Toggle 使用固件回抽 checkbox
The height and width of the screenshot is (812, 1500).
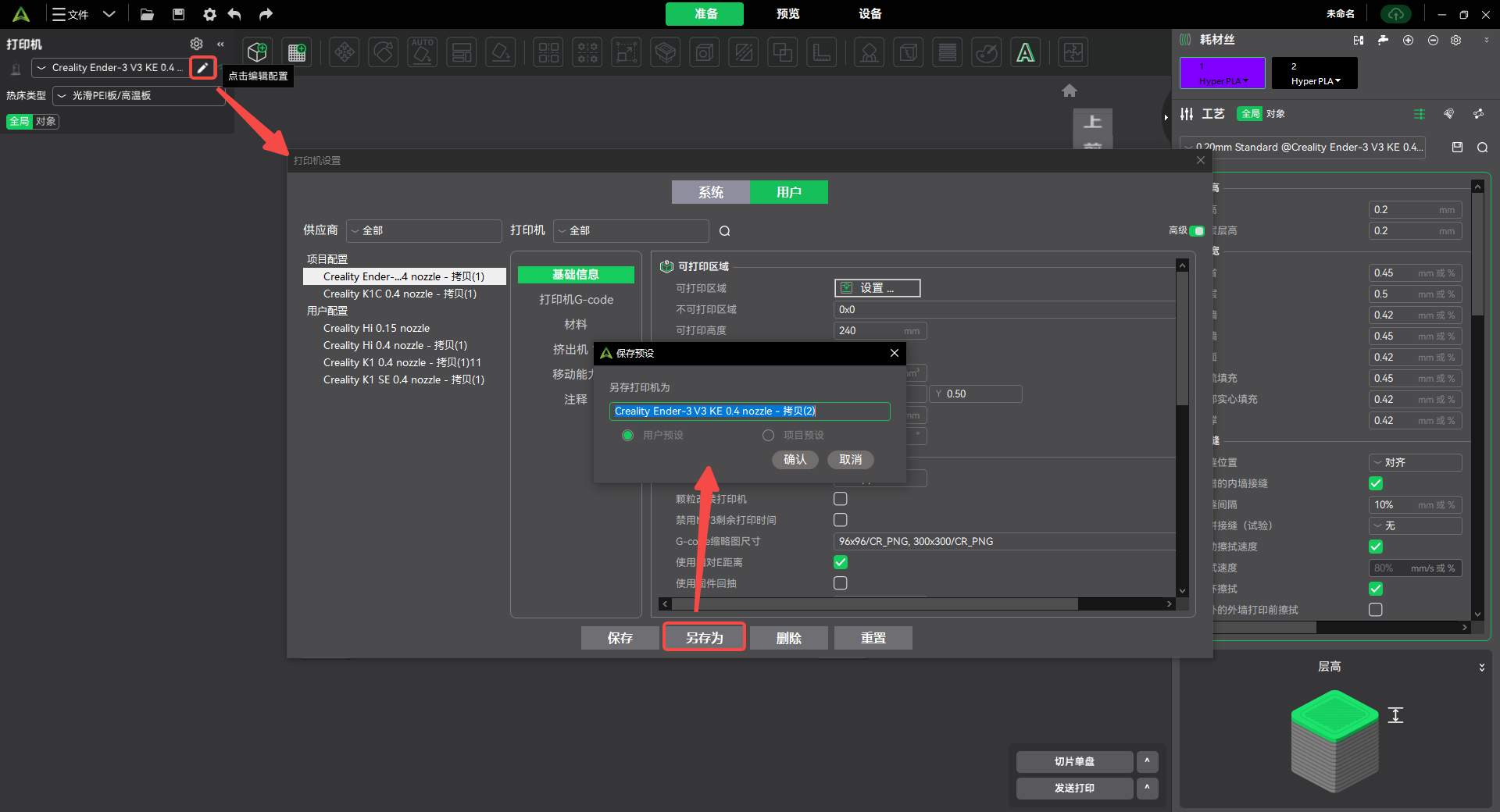coord(841,583)
